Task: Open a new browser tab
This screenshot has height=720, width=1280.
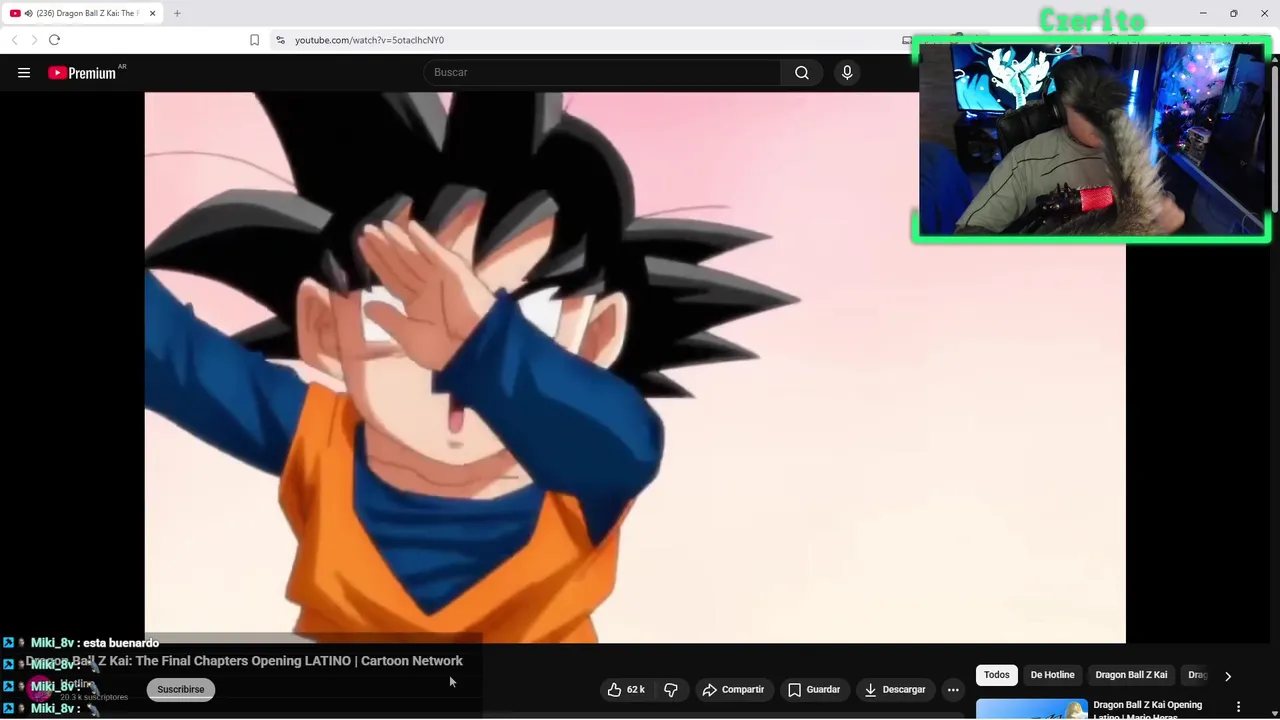Action: (x=177, y=13)
